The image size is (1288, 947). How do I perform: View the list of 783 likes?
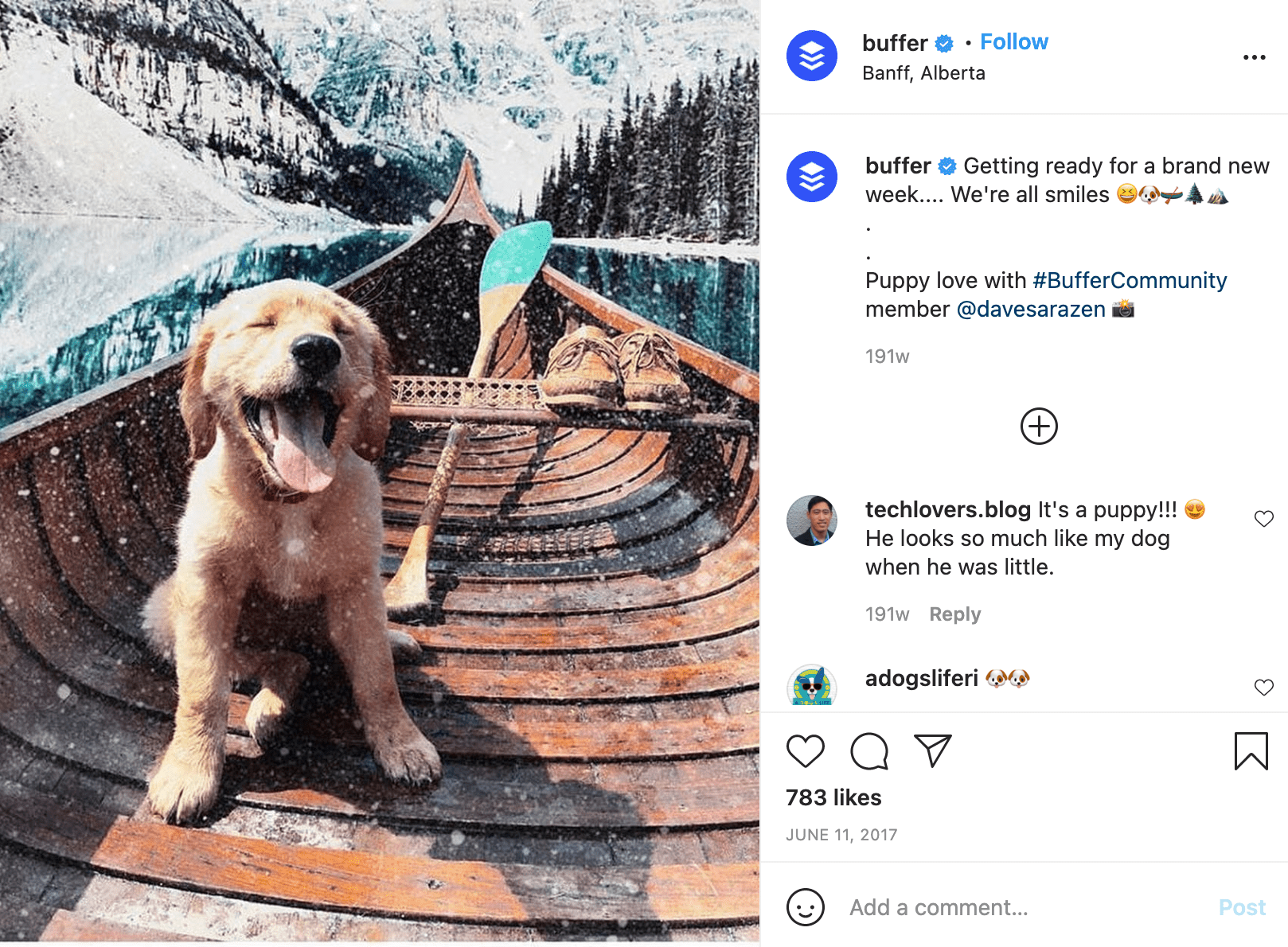point(833,797)
